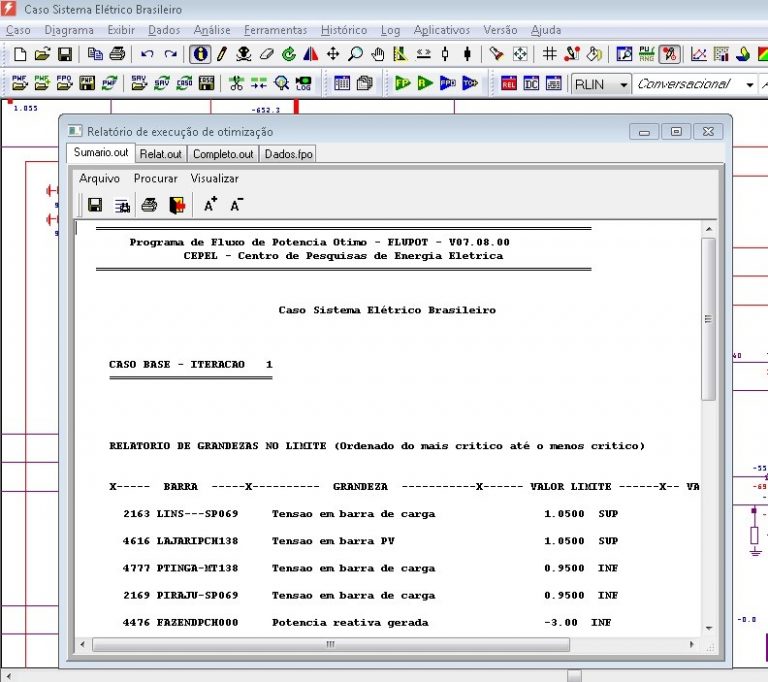This screenshot has height=682, width=768.
Task: Click the report's vertical scrollbar thumb
Action: click(x=708, y=320)
